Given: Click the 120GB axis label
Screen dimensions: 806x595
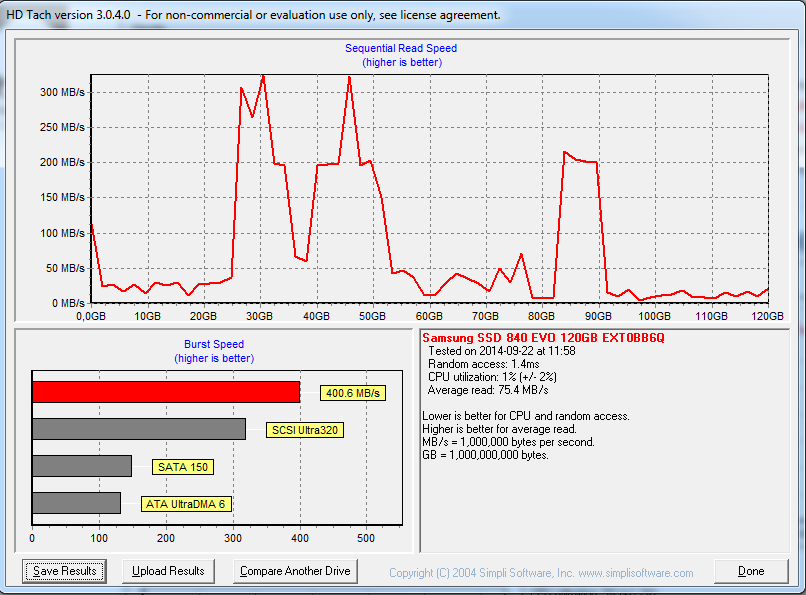Looking at the screenshot, I should pos(767,316).
